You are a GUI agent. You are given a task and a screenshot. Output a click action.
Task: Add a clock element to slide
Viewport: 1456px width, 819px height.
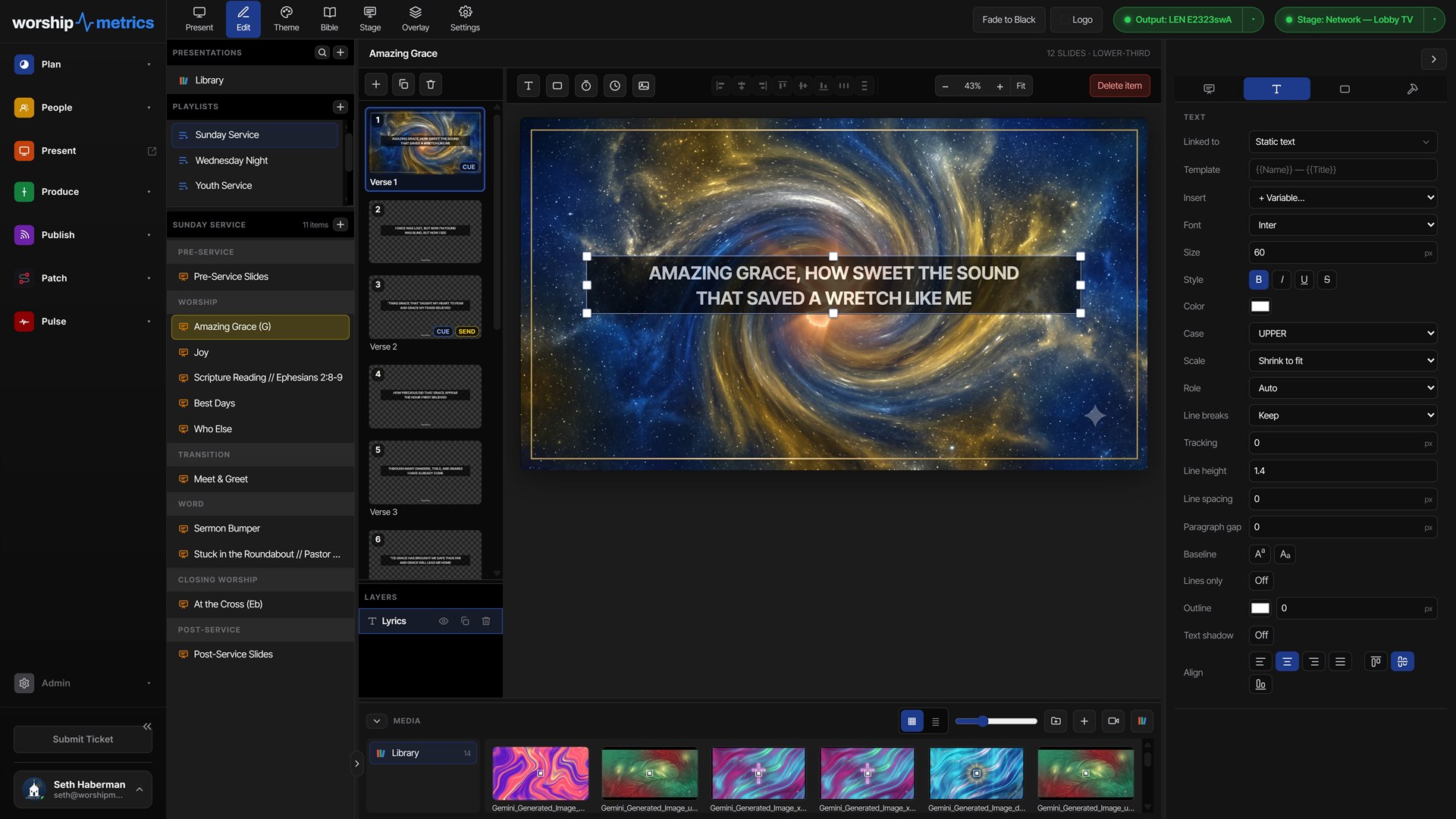click(615, 86)
